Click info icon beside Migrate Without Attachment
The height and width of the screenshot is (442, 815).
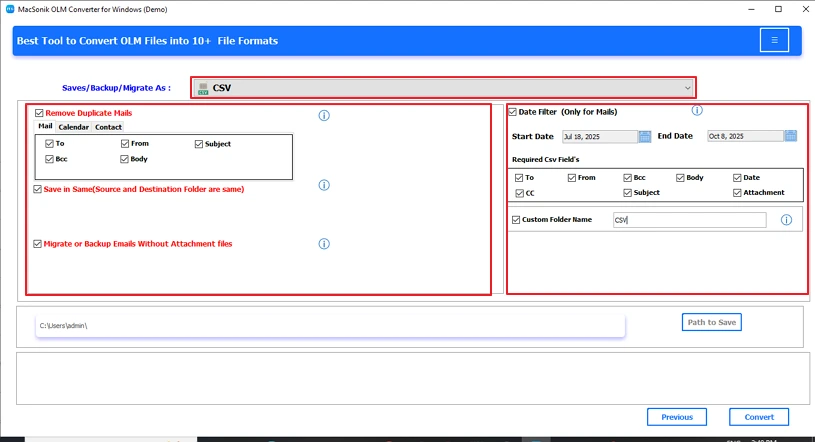click(x=324, y=244)
